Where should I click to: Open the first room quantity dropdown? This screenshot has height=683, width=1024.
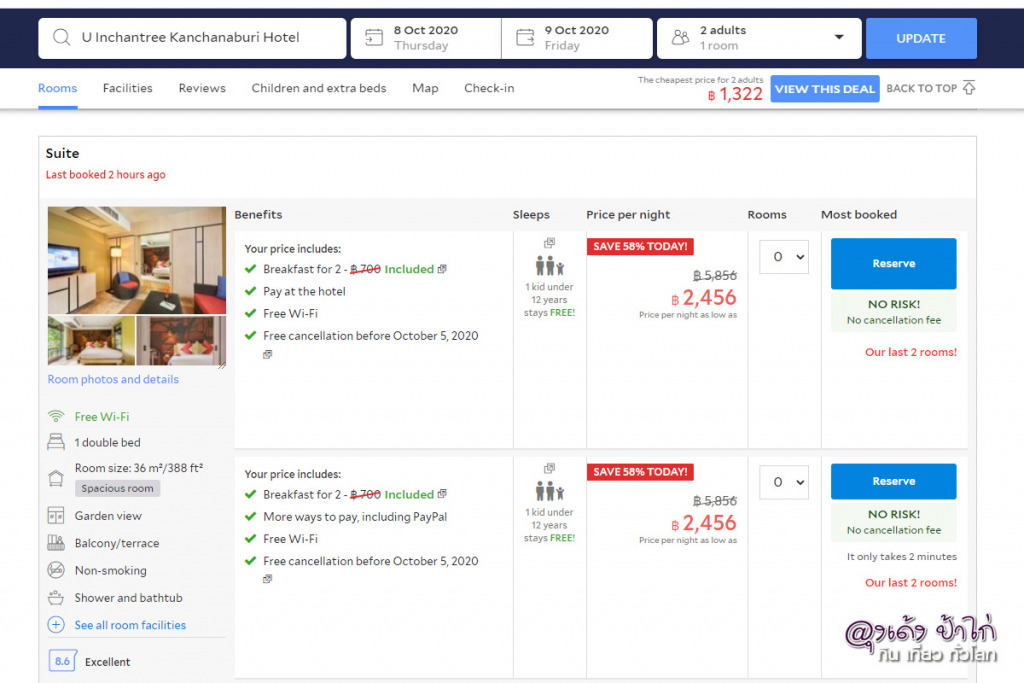(783, 257)
